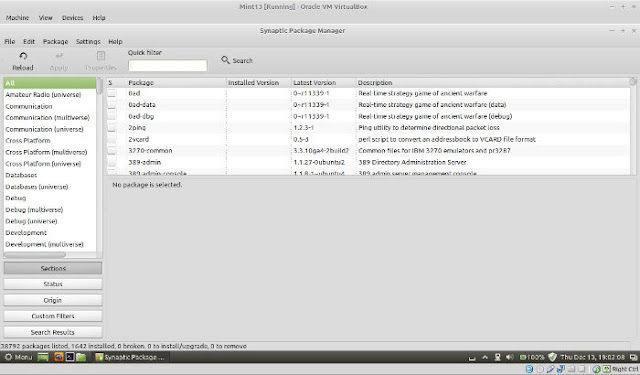Open Synaptic Settings menu
Screen dimensions: 640x375
88,42
